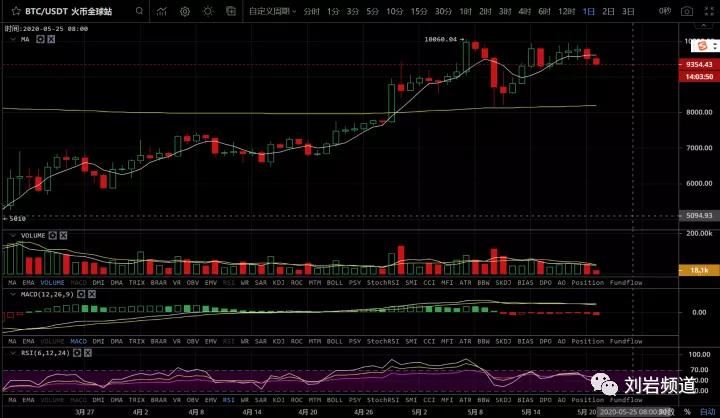The width and height of the screenshot is (720, 418).
Task: Toggle VOLUME in the row under MACD
Action: point(52,341)
